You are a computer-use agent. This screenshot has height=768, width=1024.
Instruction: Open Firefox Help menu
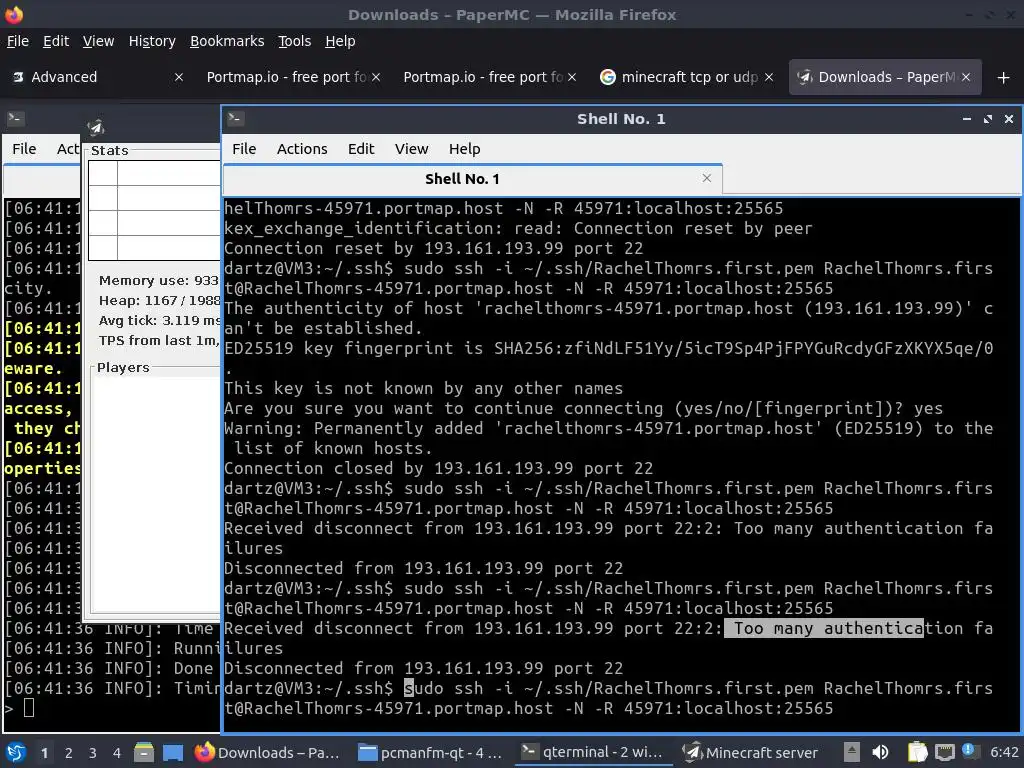(340, 41)
